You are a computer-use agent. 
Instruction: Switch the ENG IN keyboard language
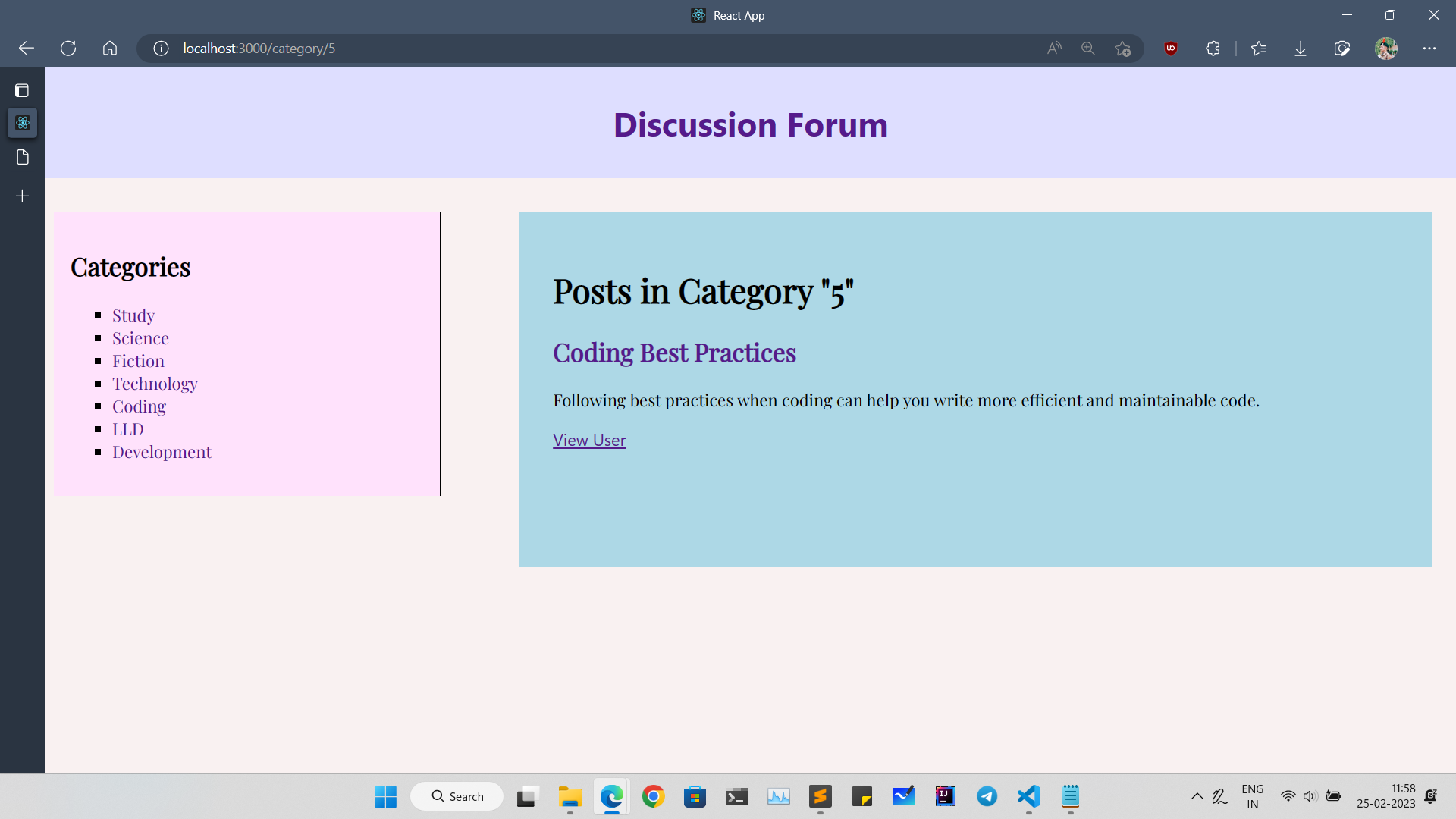coord(1253,795)
